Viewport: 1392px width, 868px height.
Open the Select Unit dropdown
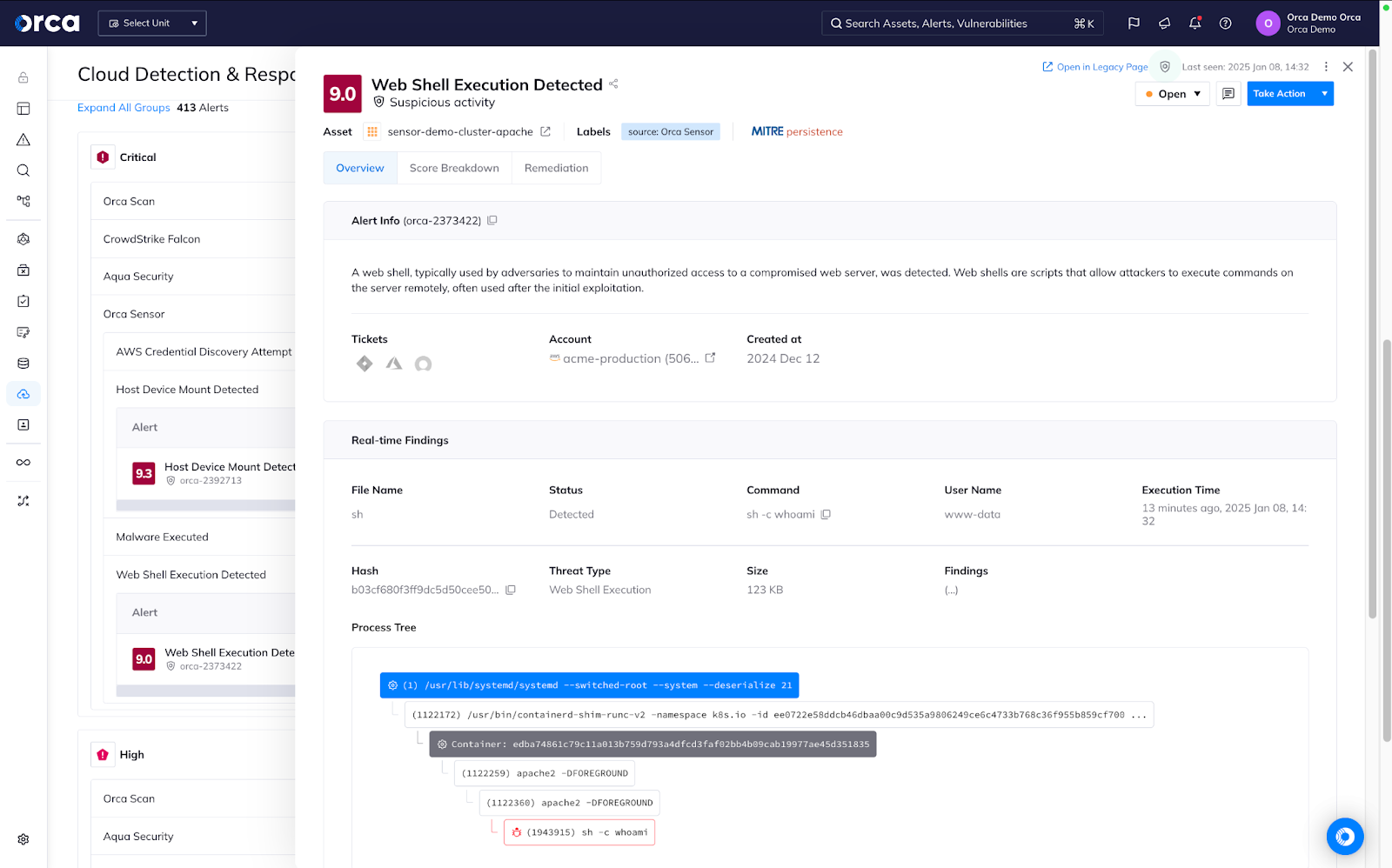[x=152, y=23]
